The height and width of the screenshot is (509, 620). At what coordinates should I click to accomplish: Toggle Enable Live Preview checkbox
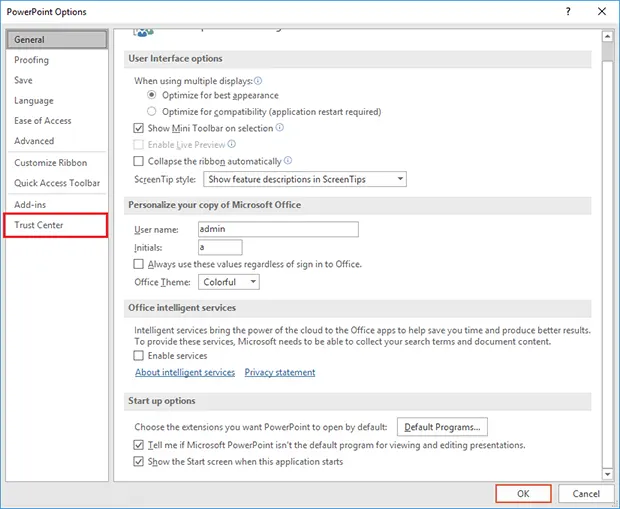tap(138, 145)
